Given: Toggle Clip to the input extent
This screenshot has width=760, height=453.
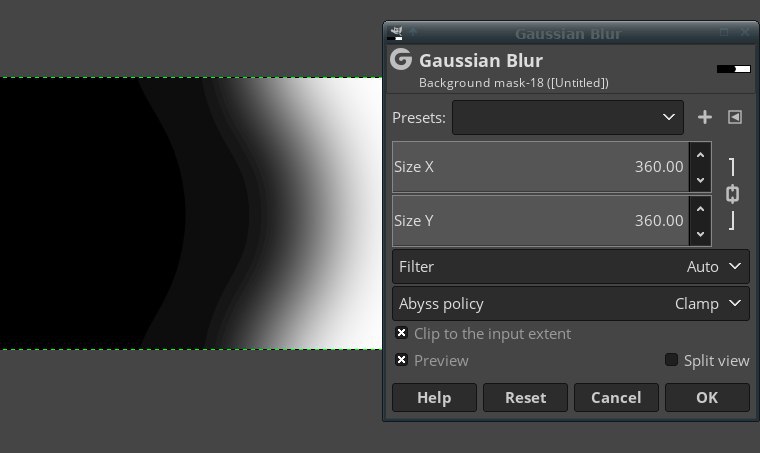Looking at the screenshot, I should [401, 333].
